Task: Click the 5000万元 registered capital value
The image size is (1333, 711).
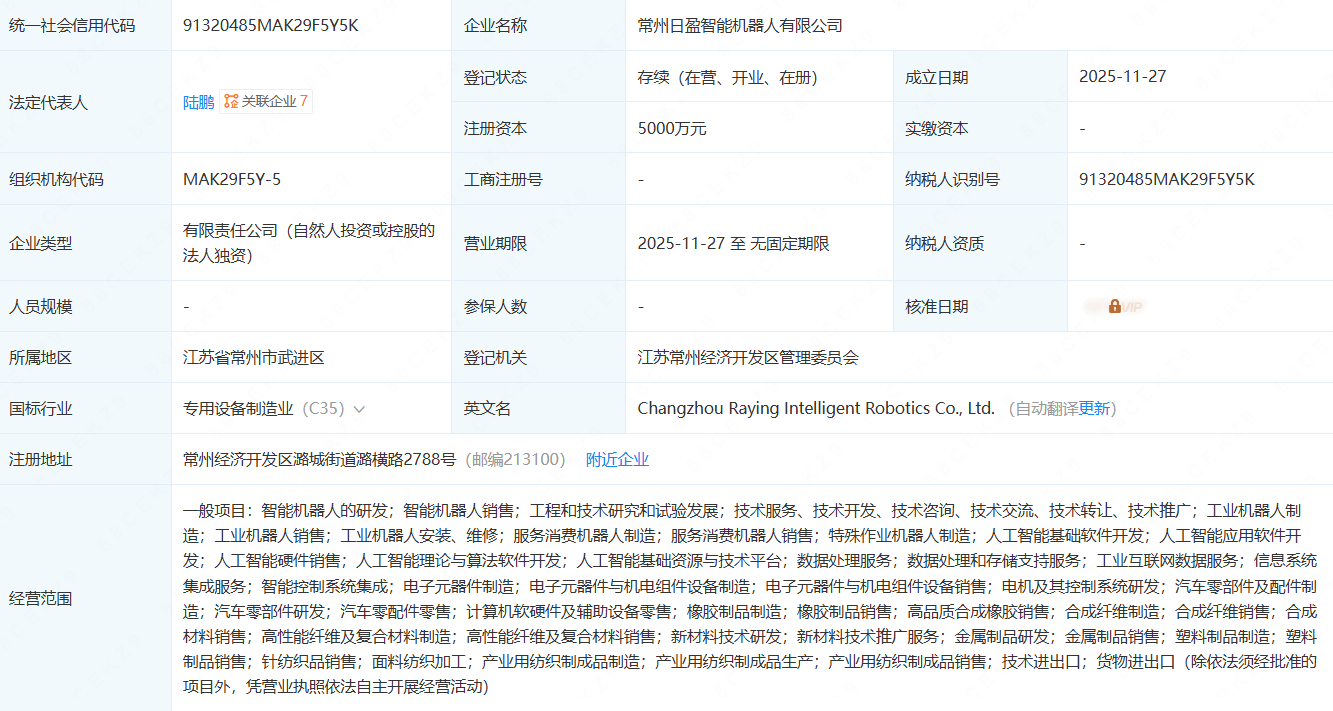Action: coord(672,129)
